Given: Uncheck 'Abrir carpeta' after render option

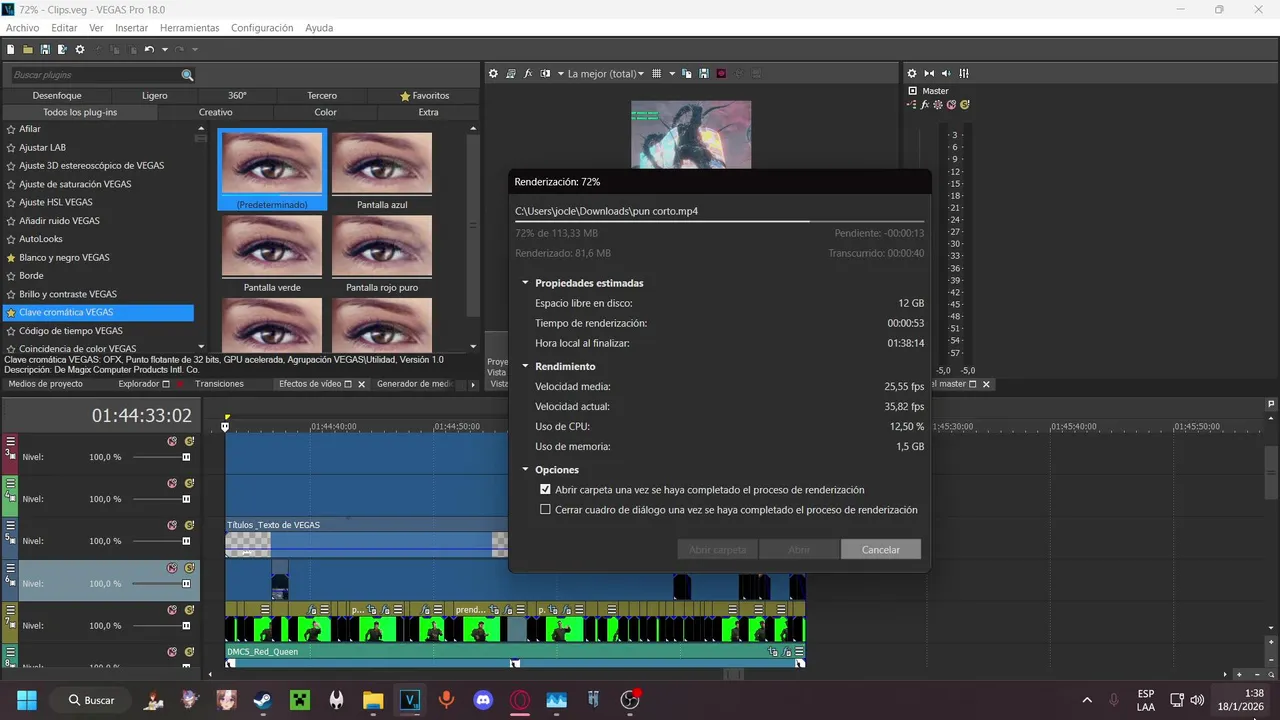Looking at the screenshot, I should (545, 490).
